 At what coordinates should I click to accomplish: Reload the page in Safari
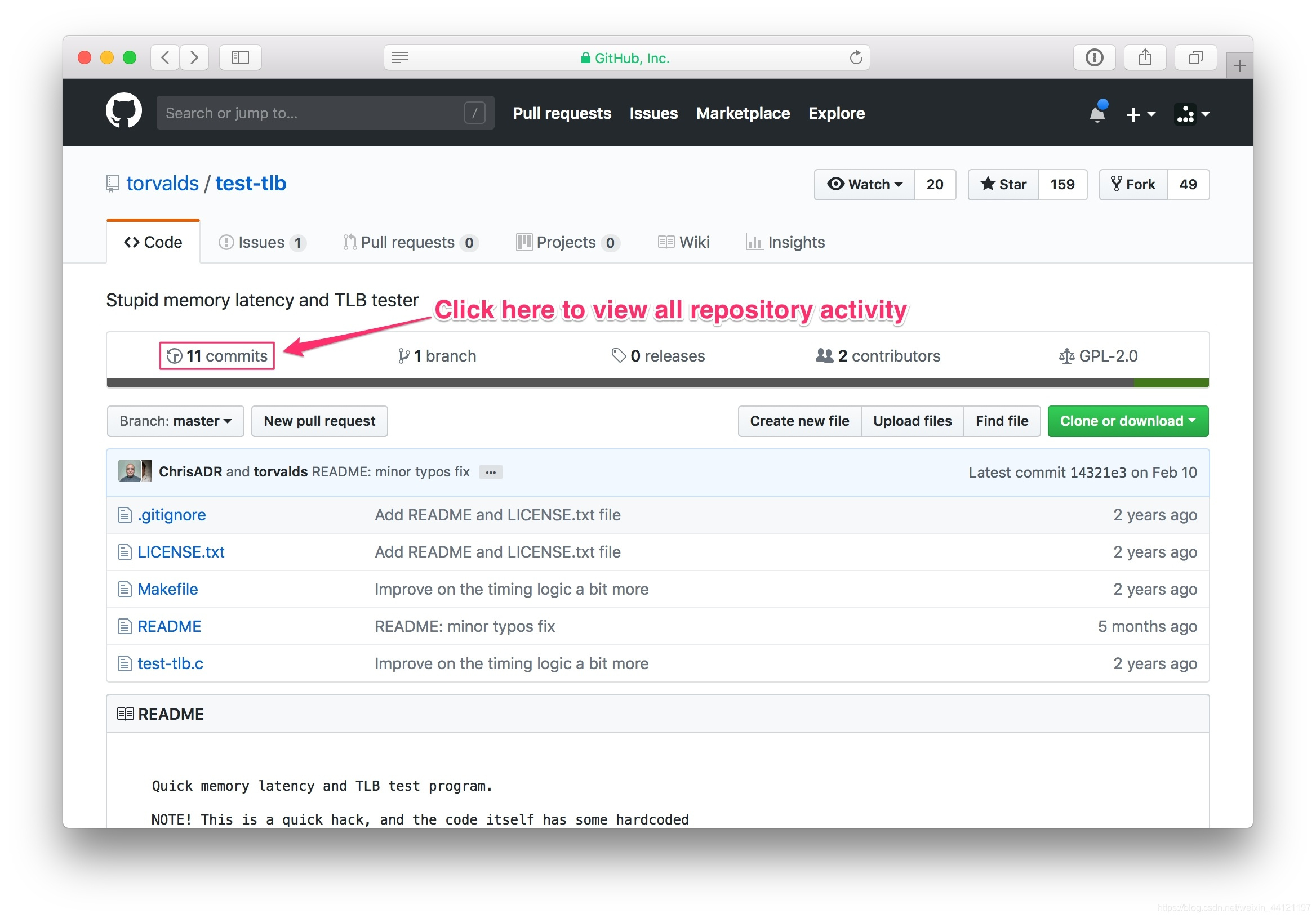tap(855, 57)
